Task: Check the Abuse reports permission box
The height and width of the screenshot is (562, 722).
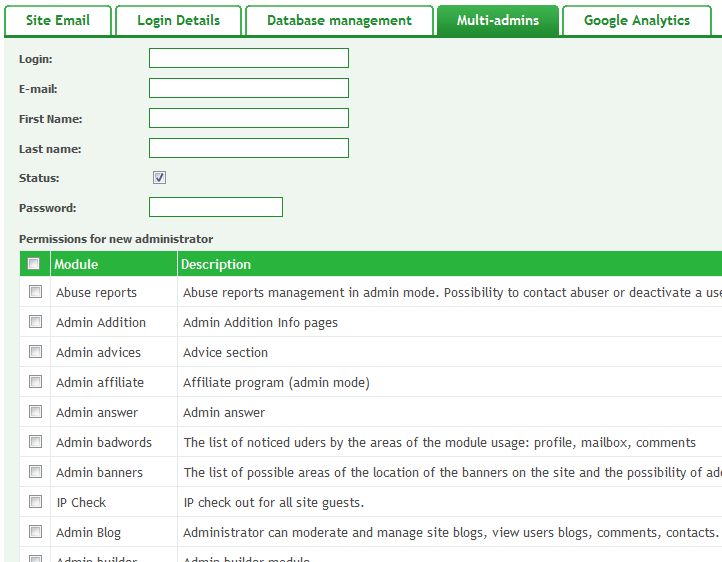Action: tap(35, 292)
